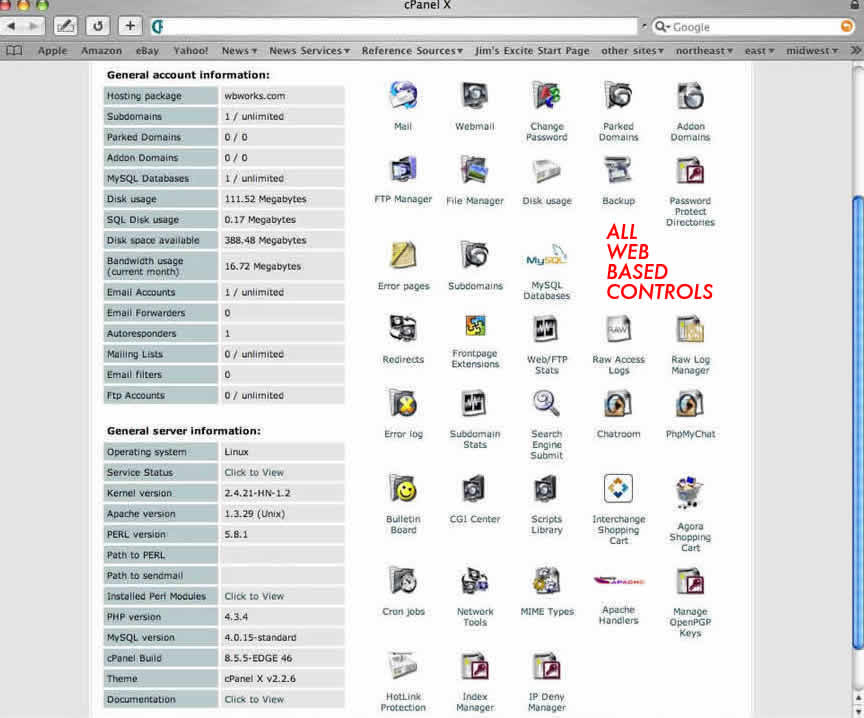Open the Addon Domains icon
The width and height of the screenshot is (864, 718).
(x=690, y=96)
